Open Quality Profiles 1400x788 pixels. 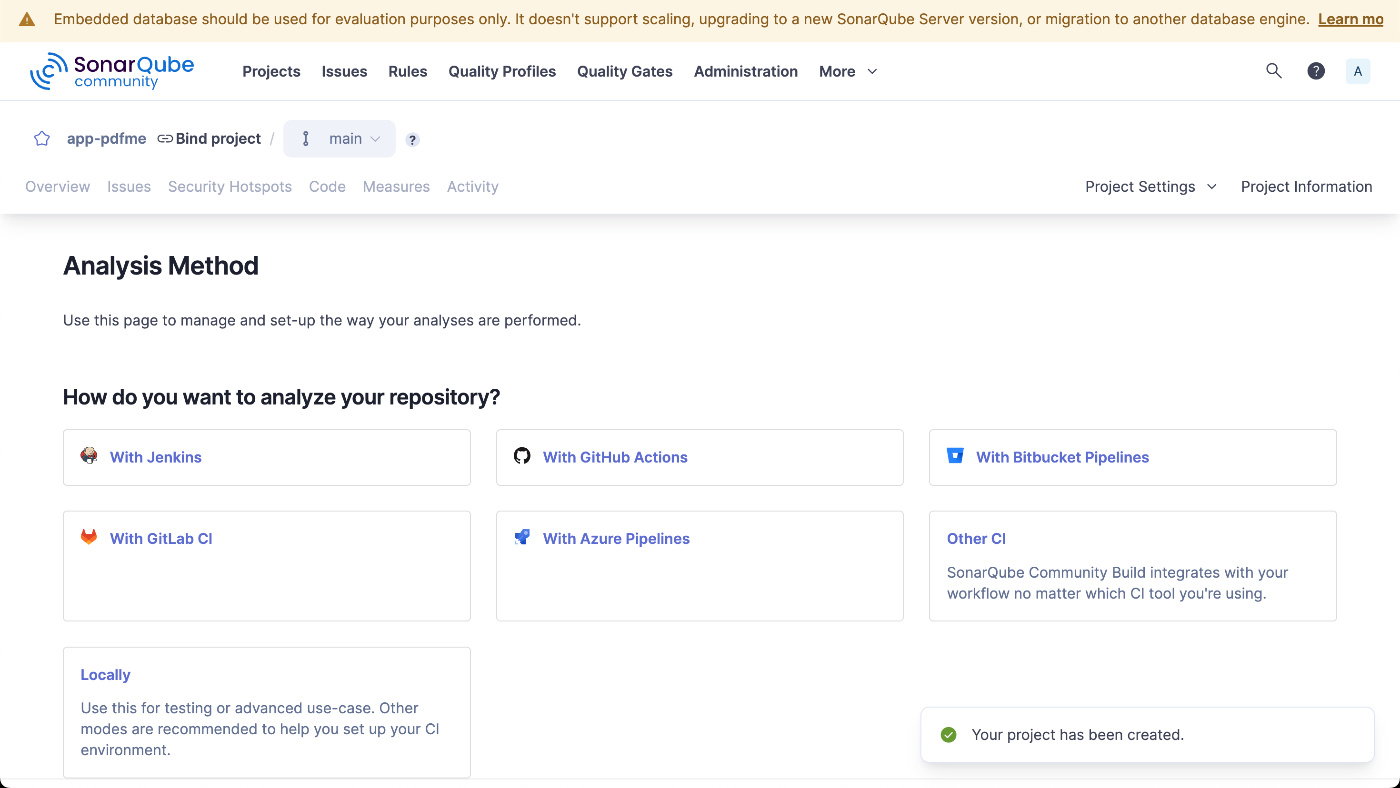pos(502,71)
